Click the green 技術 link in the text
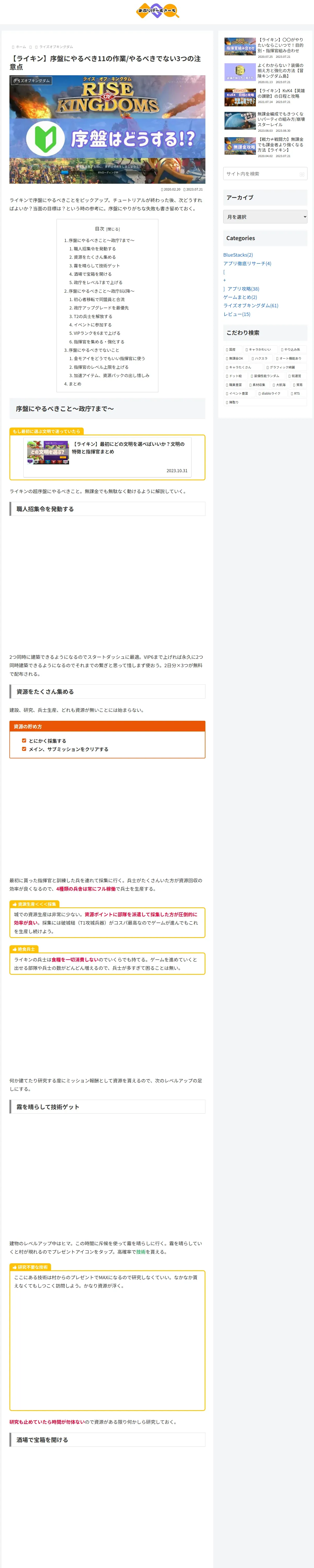The image size is (314, 1568). point(141,1252)
